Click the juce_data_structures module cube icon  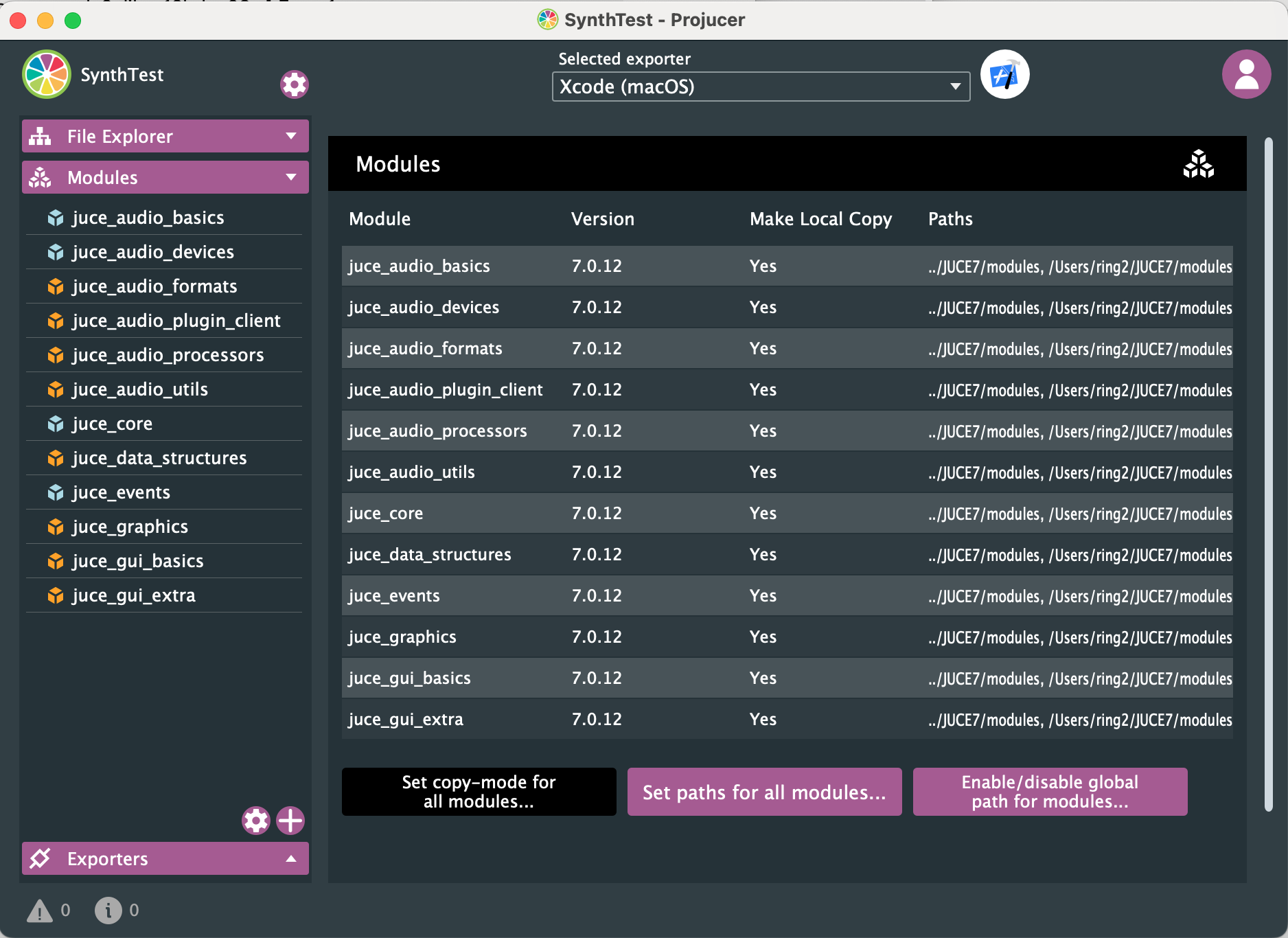(x=56, y=458)
